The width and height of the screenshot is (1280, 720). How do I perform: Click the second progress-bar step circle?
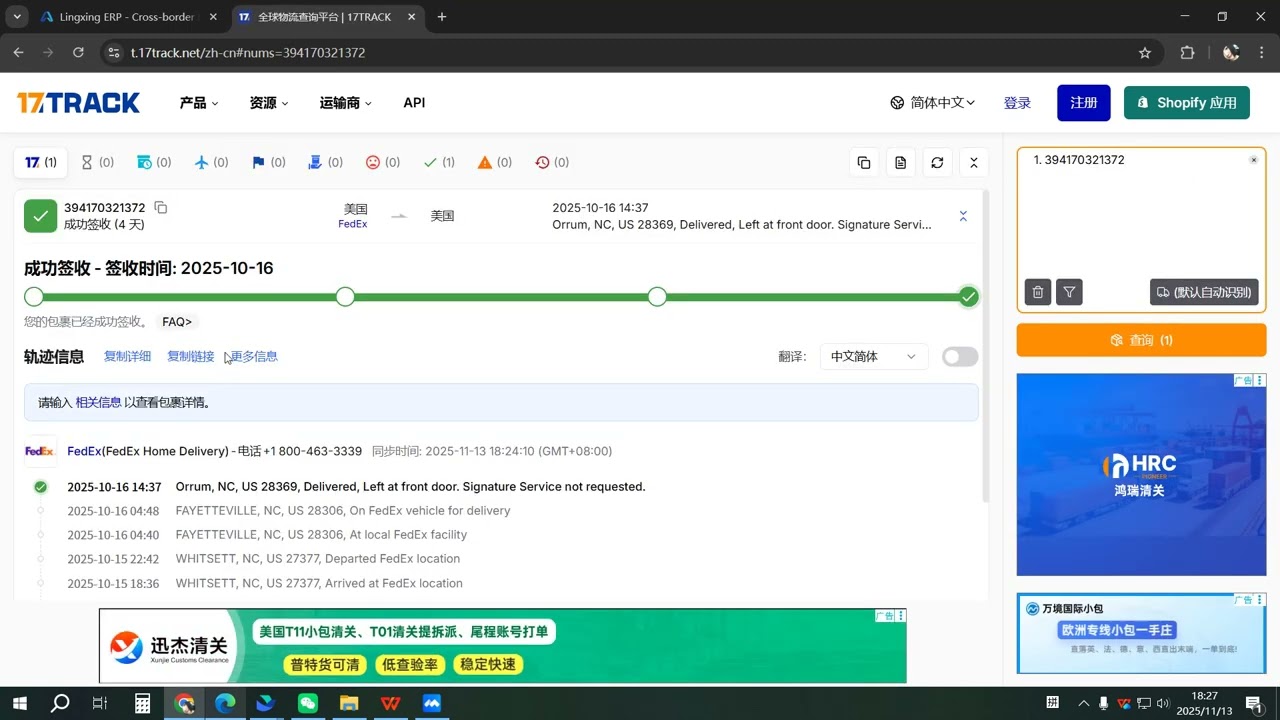345,297
